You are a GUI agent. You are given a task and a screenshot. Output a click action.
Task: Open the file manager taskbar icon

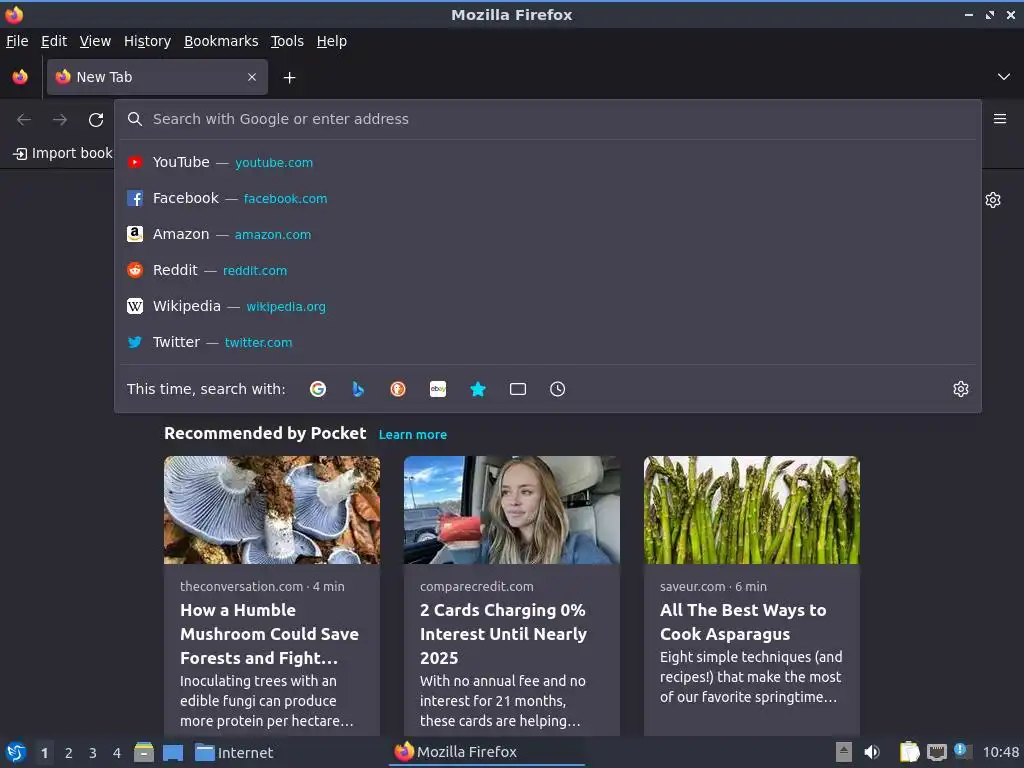144,752
